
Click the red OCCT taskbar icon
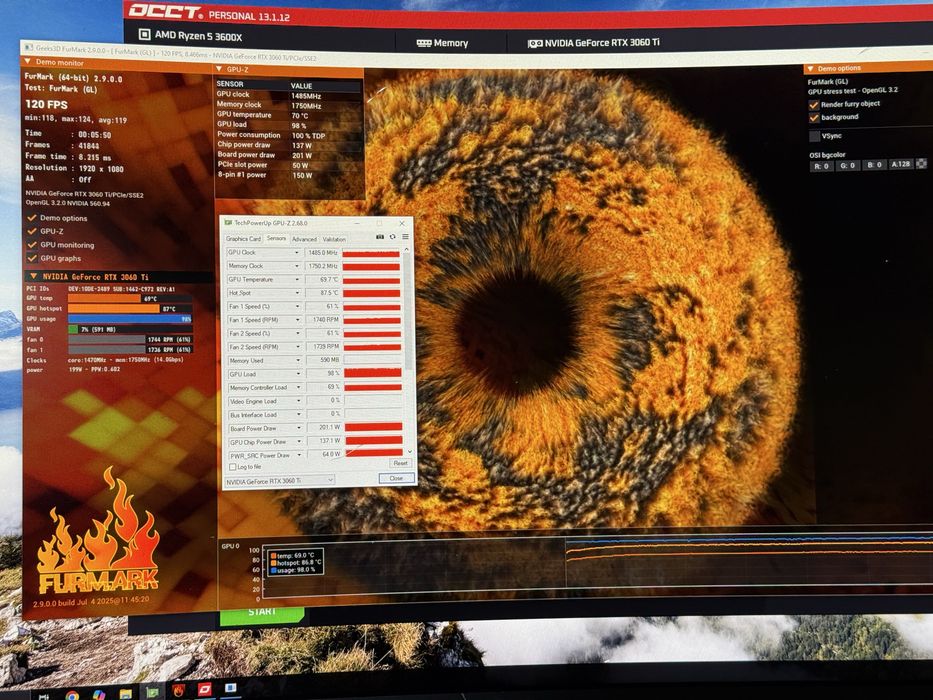pos(205,689)
